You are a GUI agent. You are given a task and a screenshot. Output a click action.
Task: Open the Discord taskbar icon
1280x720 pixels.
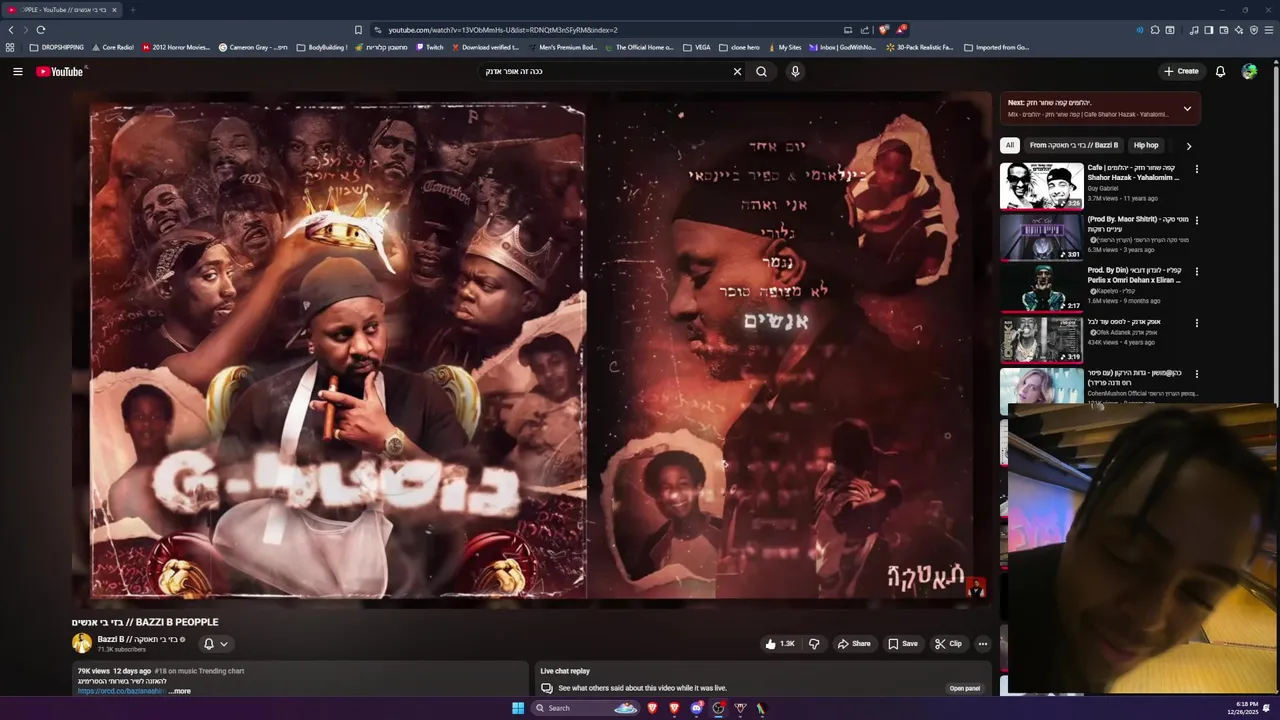[x=696, y=708]
